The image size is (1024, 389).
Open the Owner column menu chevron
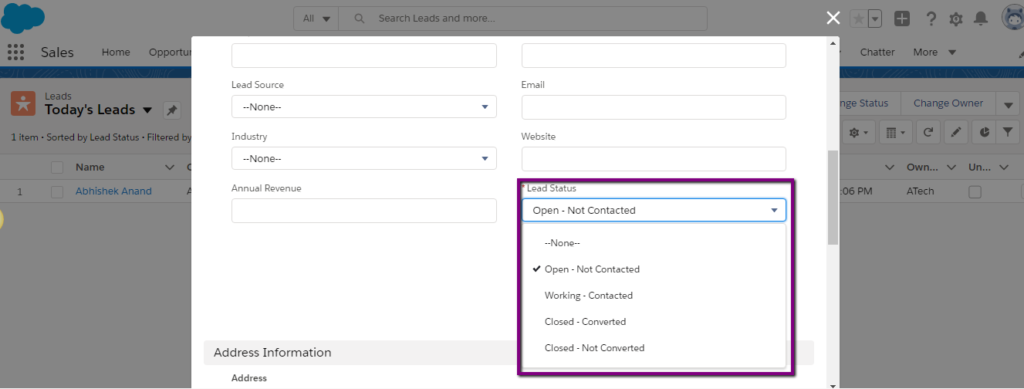pos(951,168)
